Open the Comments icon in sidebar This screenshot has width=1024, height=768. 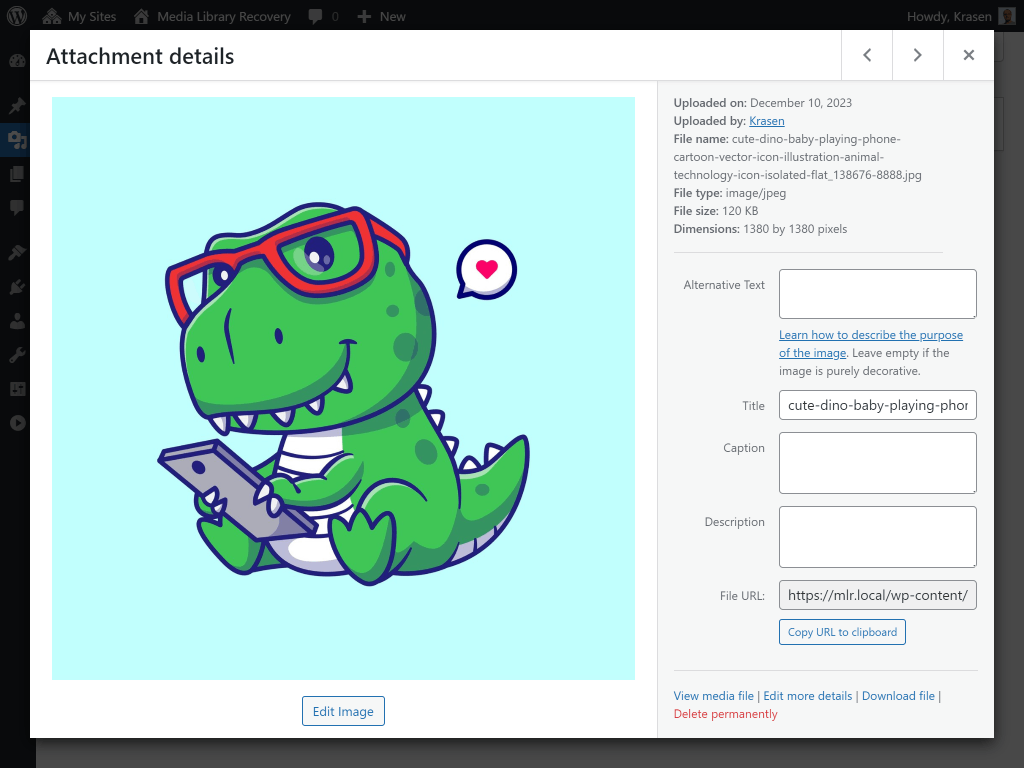[17, 208]
